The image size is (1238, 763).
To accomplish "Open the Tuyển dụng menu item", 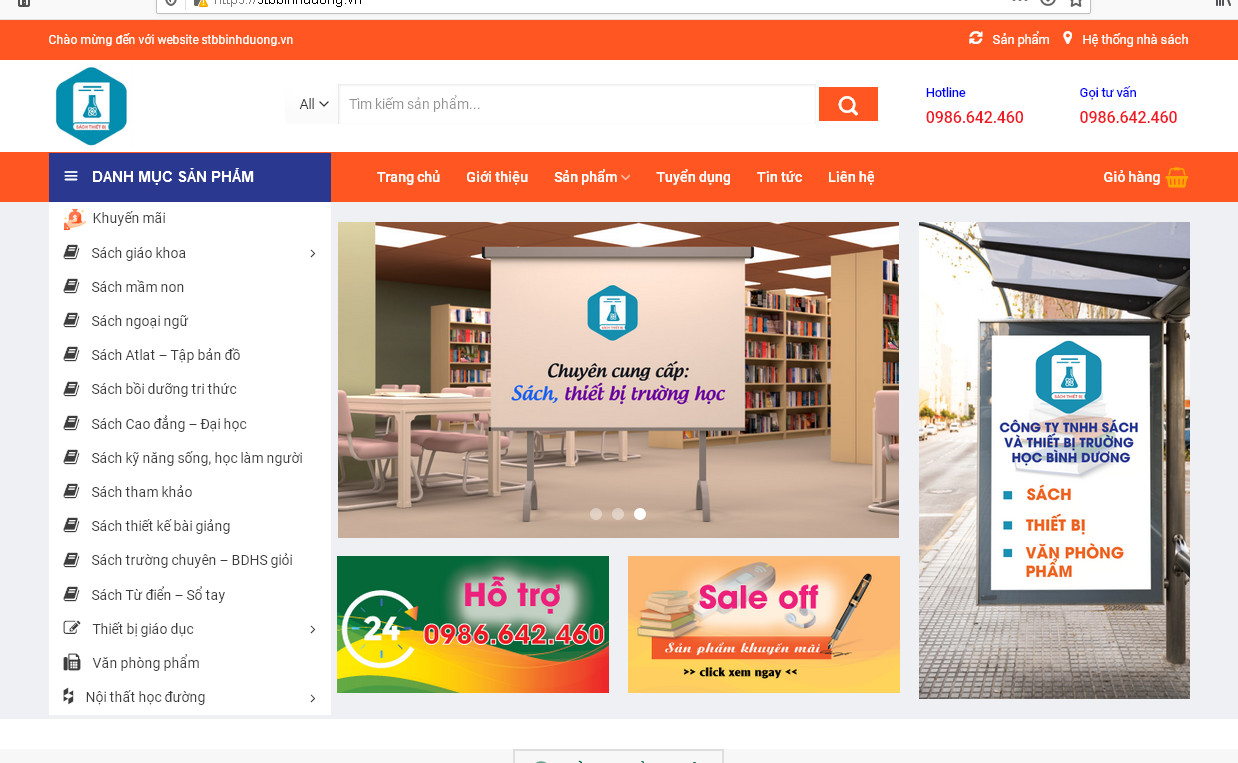I will [x=693, y=177].
